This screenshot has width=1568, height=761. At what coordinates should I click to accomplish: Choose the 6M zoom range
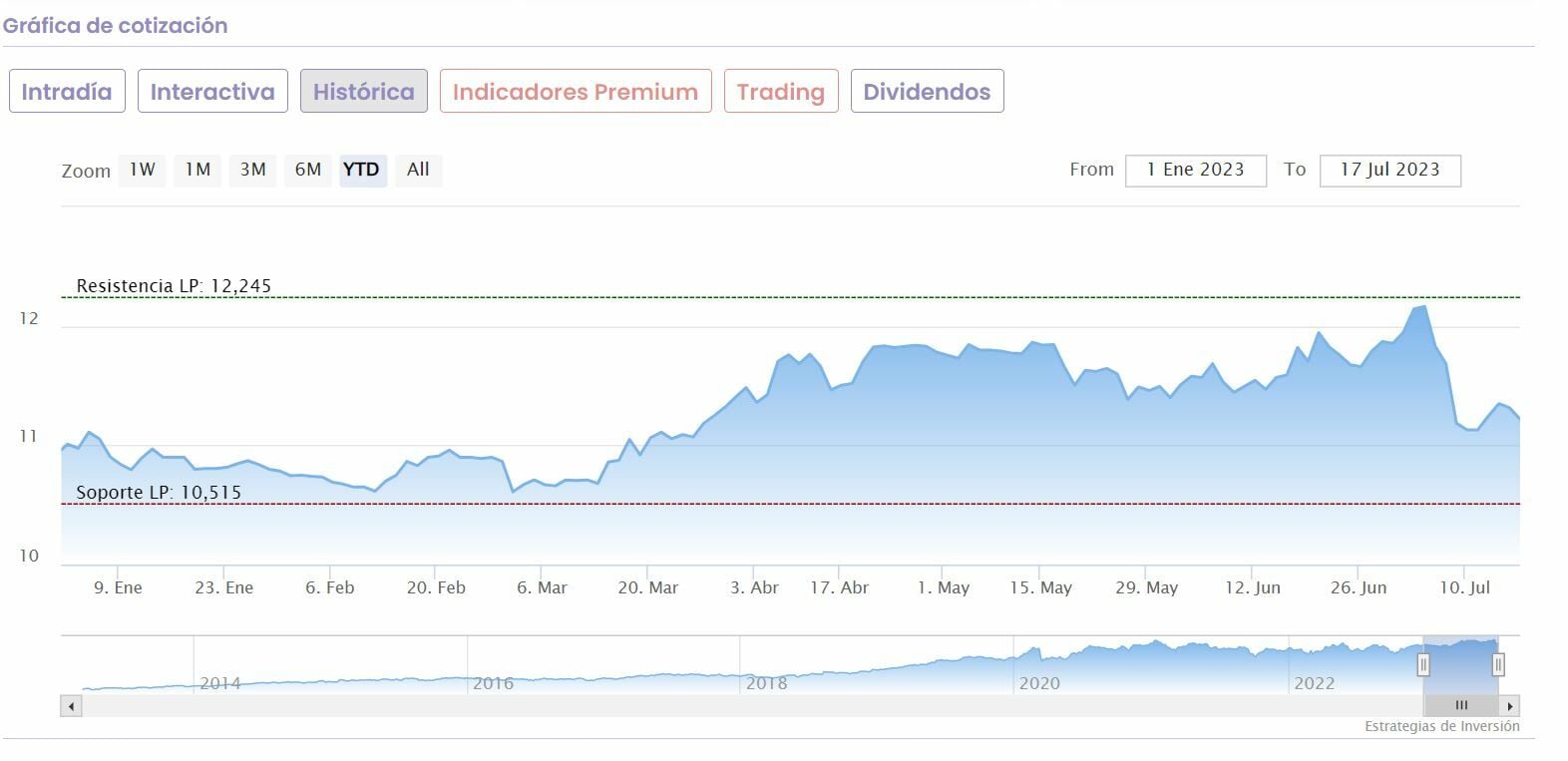(x=308, y=170)
